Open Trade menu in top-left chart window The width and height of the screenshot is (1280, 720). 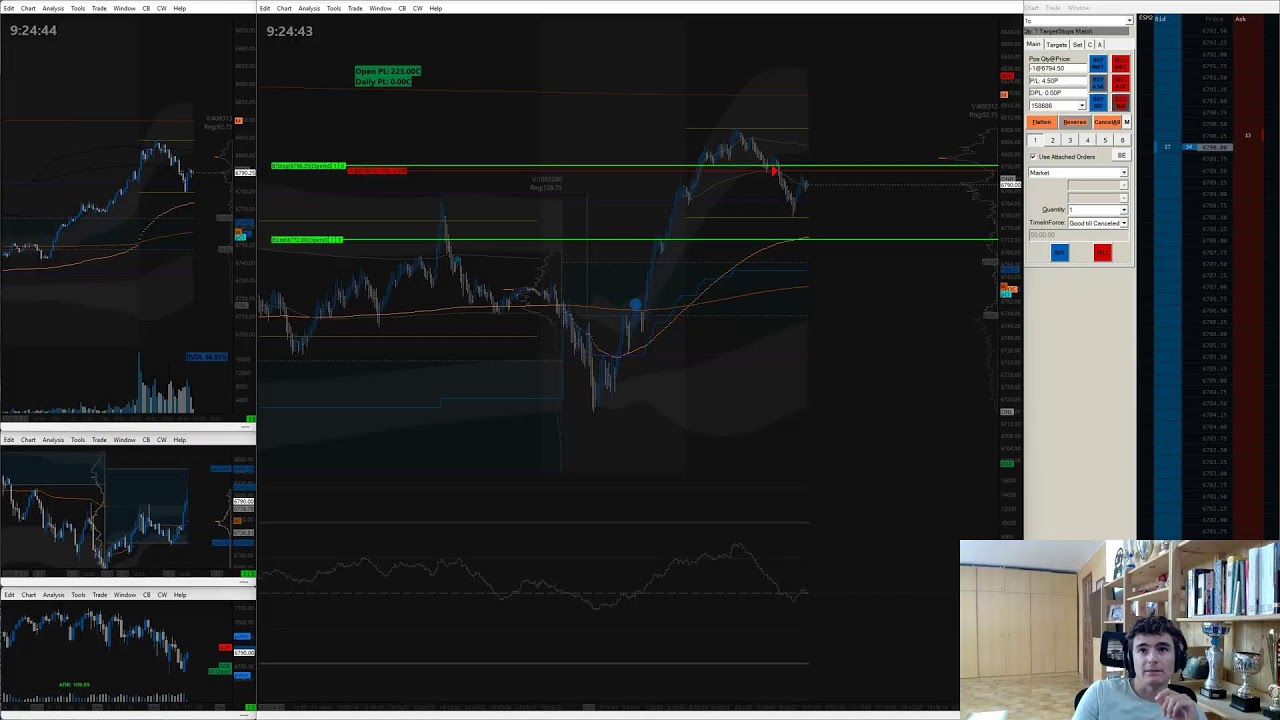[99, 8]
